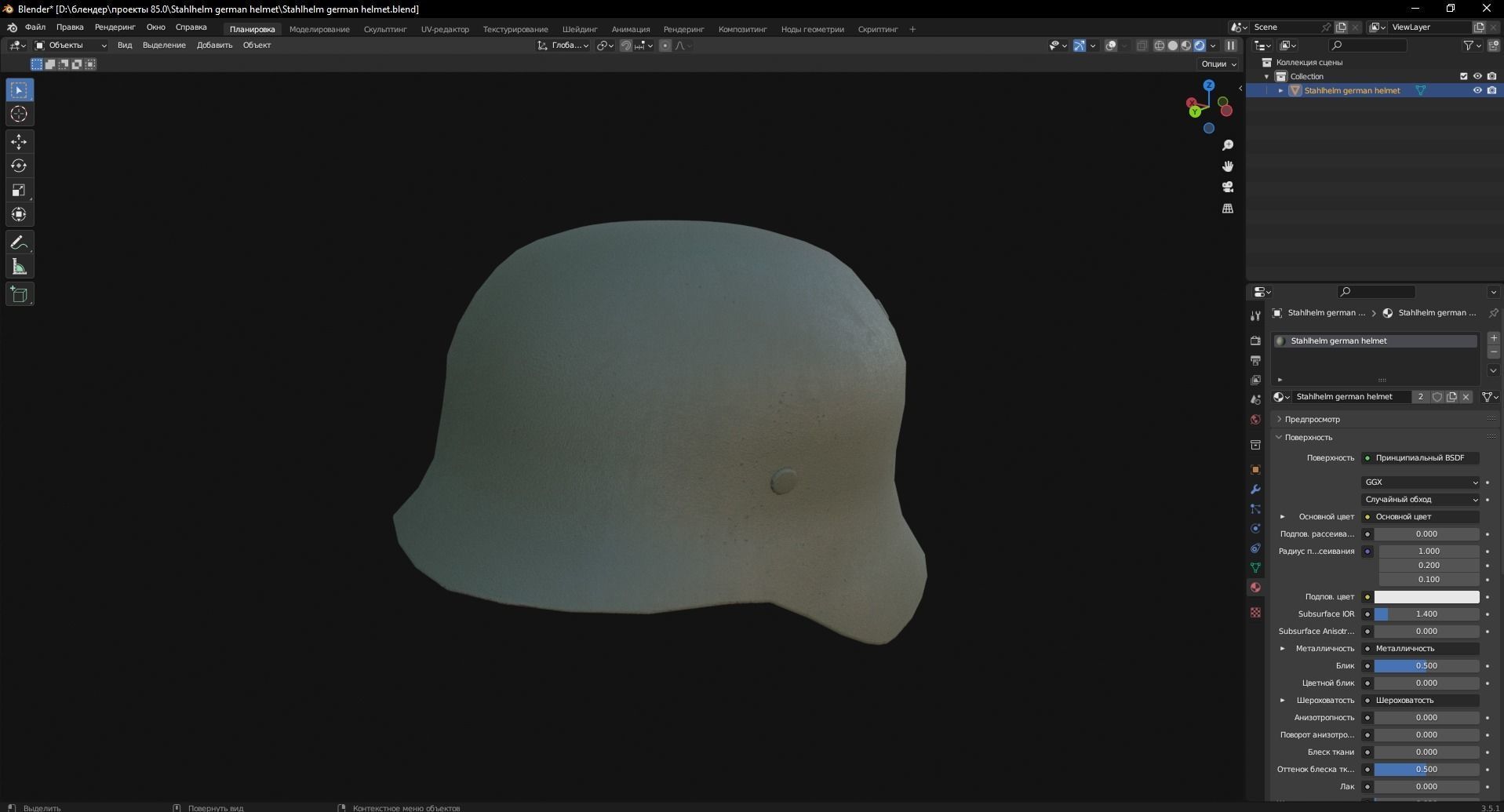The width and height of the screenshot is (1504, 812).
Task: Switch to the UV-editor workspace tab
Action: coord(445,29)
